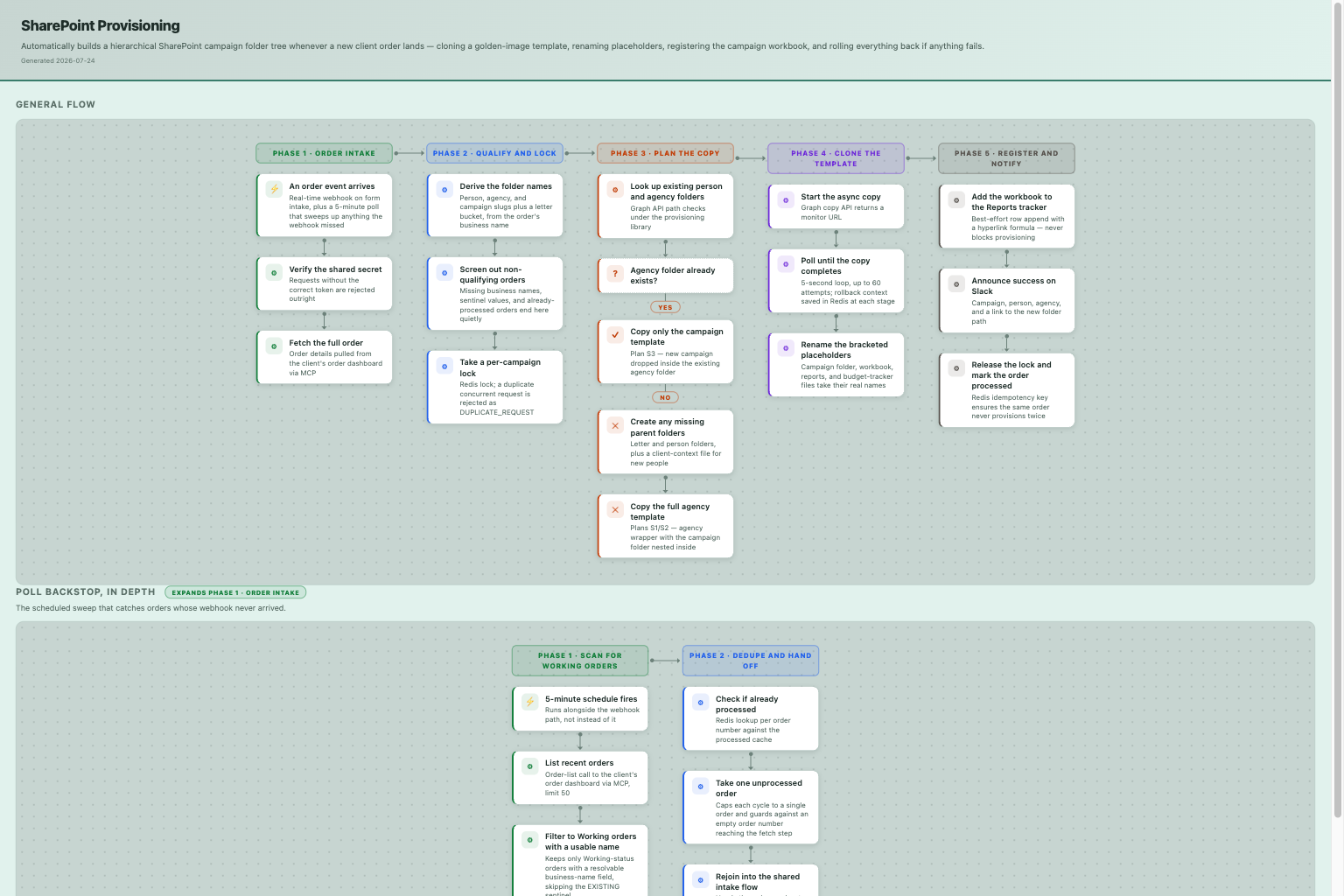1344x896 pixels.
Task: Click the icon beside Derive the folder names
Action: (444, 189)
